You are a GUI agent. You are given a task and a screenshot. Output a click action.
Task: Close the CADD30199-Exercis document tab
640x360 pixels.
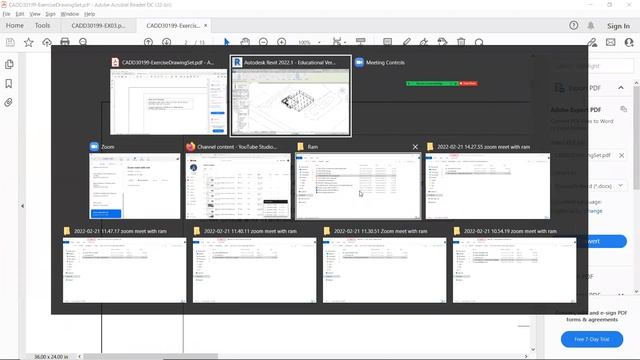pyautogui.click(x=206, y=25)
